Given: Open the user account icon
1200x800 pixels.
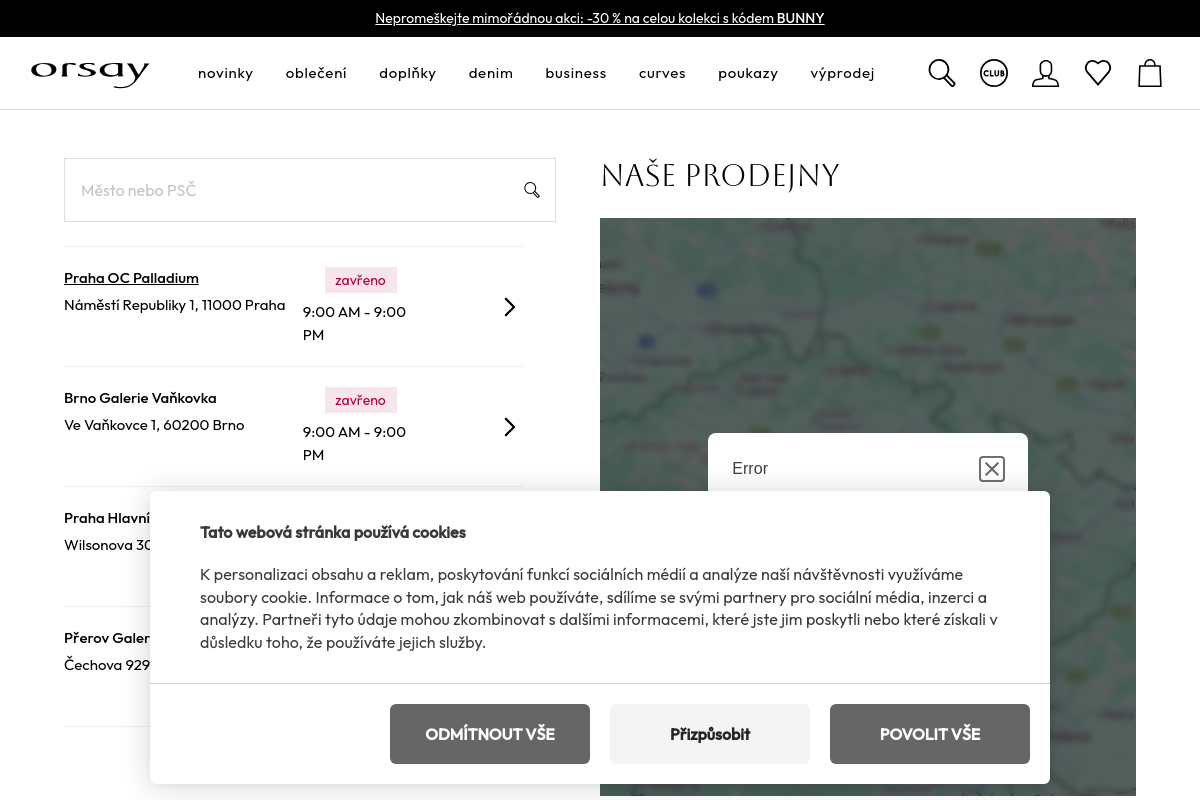Looking at the screenshot, I should [x=1045, y=73].
